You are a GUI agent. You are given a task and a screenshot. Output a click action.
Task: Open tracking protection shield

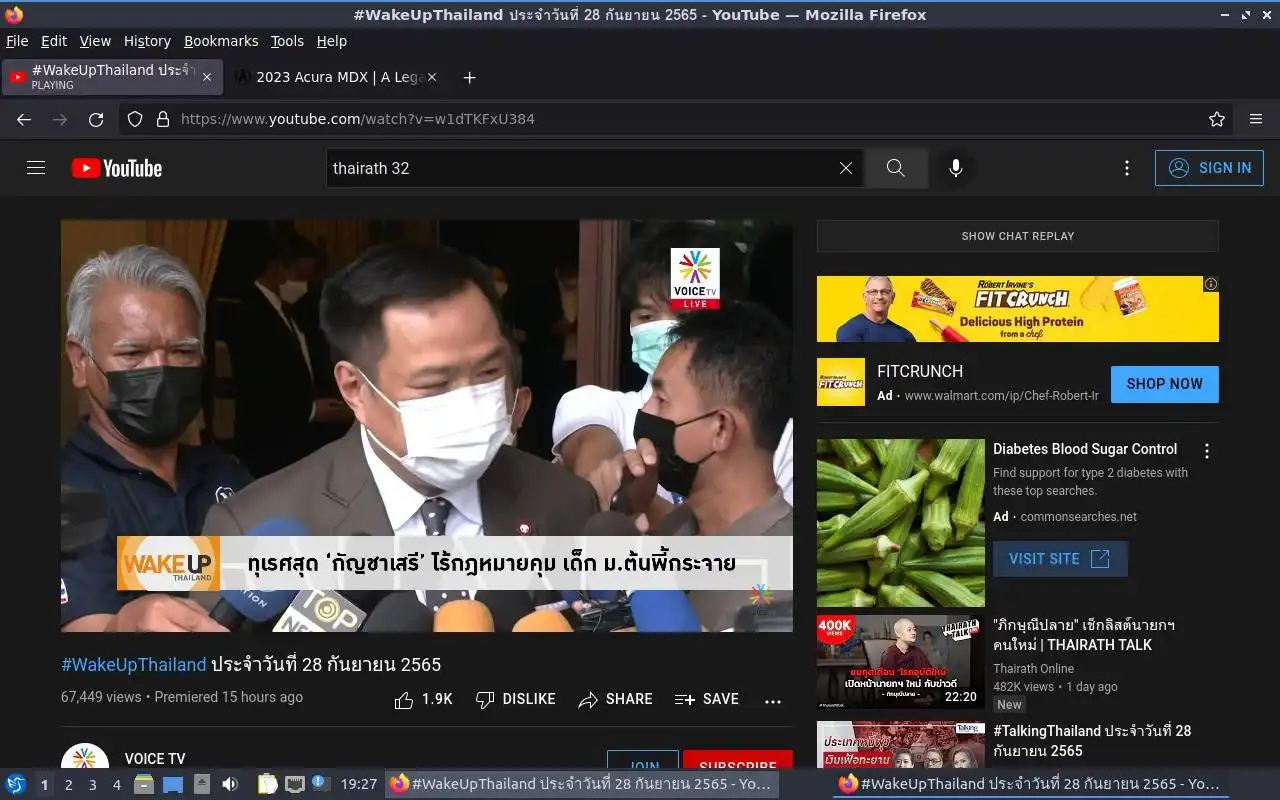pos(135,119)
